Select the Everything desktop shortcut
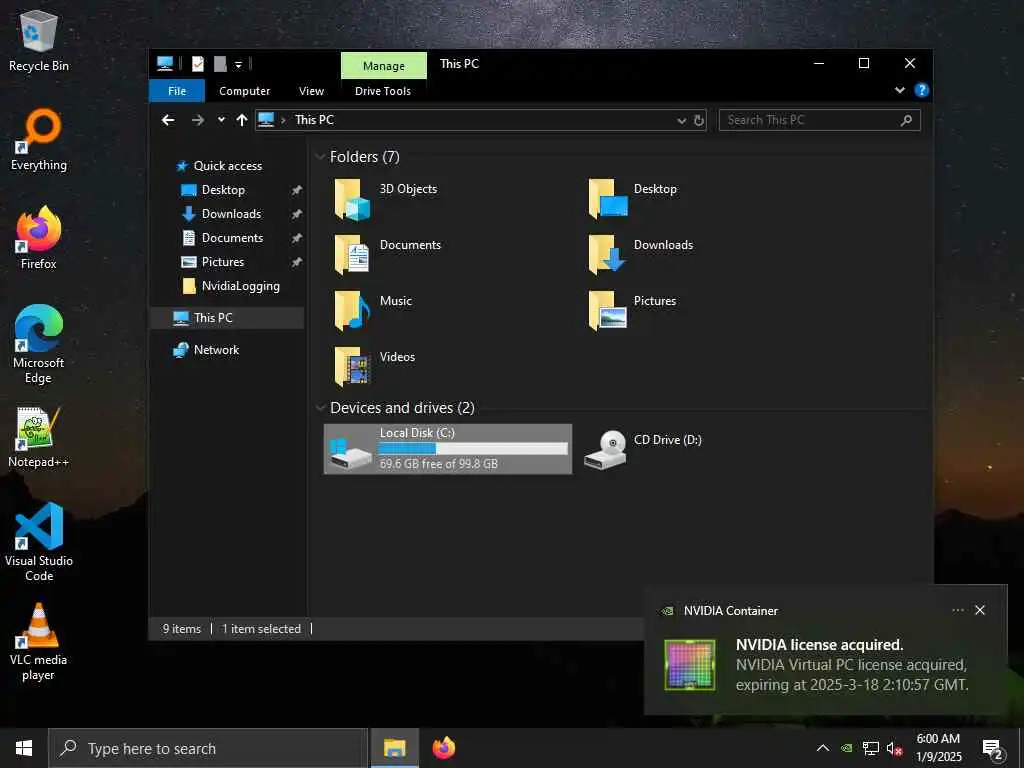The image size is (1024, 768). coord(39,140)
